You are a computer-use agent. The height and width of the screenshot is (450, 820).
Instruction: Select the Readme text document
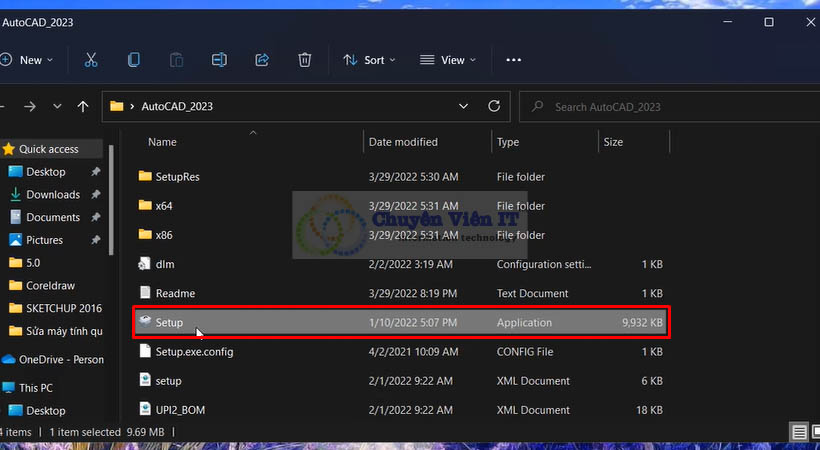coord(175,294)
